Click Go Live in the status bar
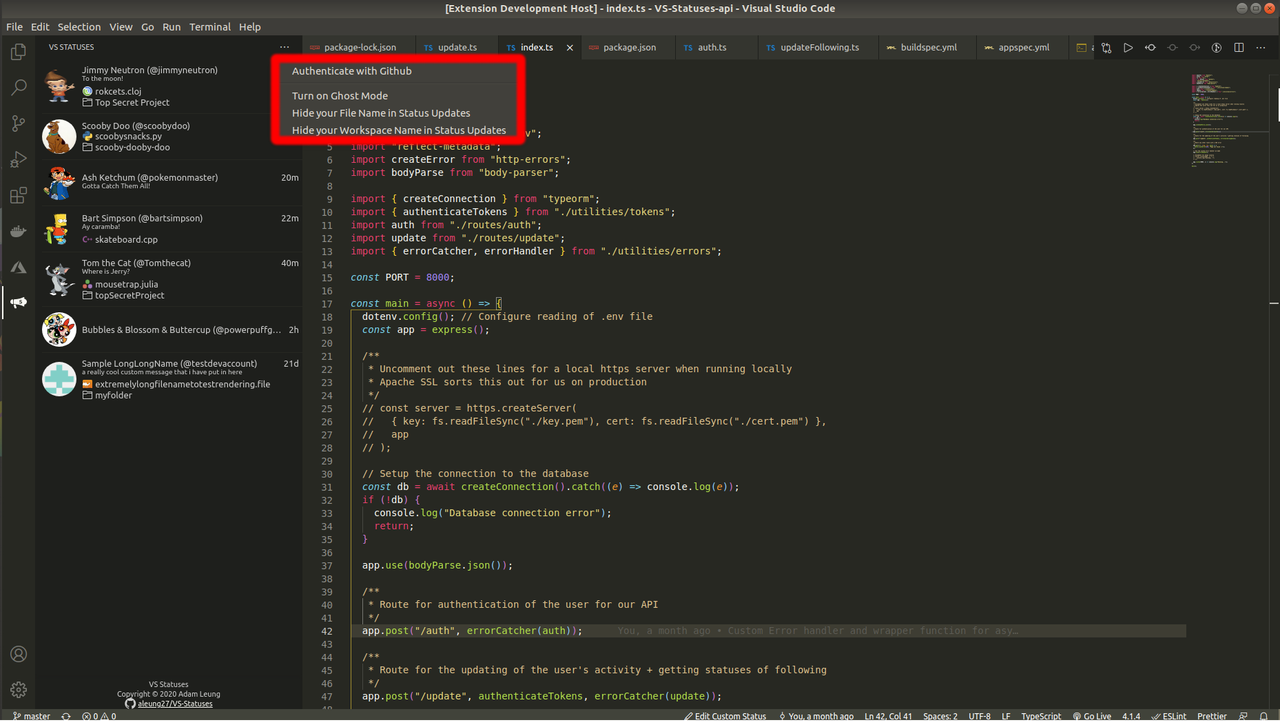 (x=1092, y=716)
